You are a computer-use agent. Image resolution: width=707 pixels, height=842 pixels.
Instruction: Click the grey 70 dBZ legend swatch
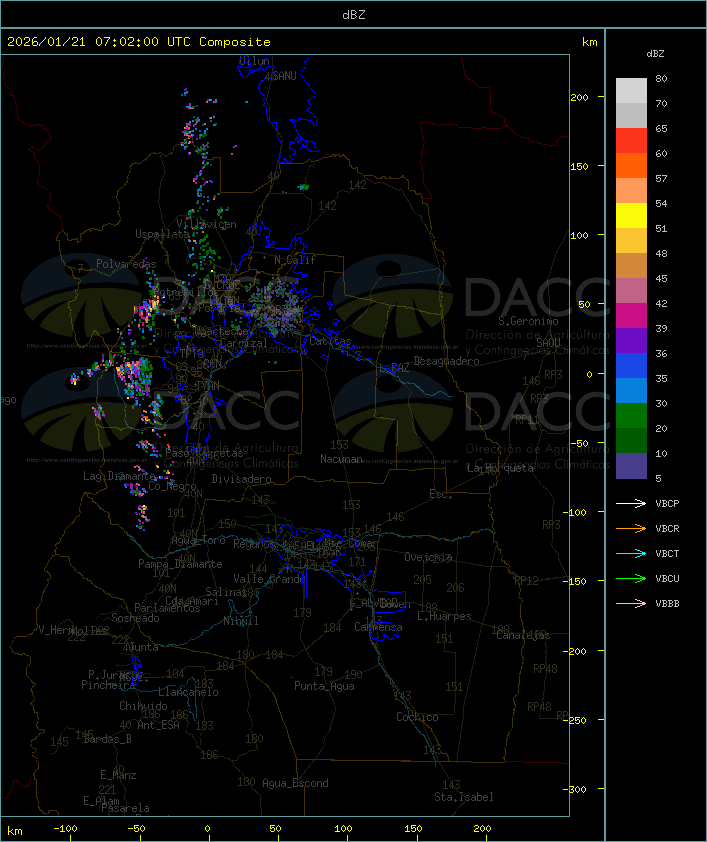point(631,90)
